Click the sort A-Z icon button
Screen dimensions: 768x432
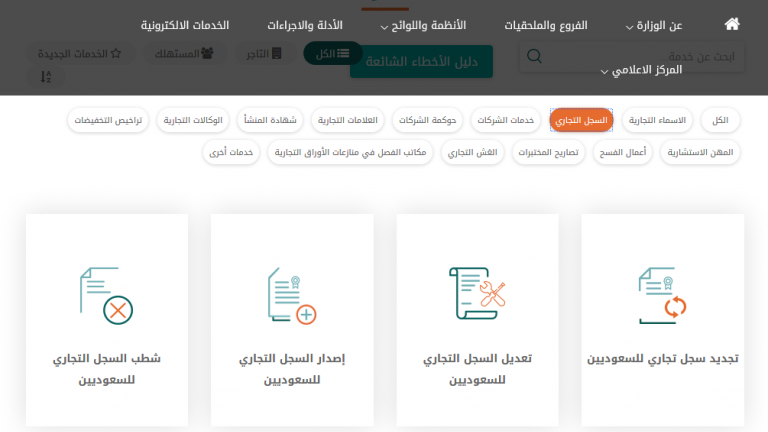point(46,77)
